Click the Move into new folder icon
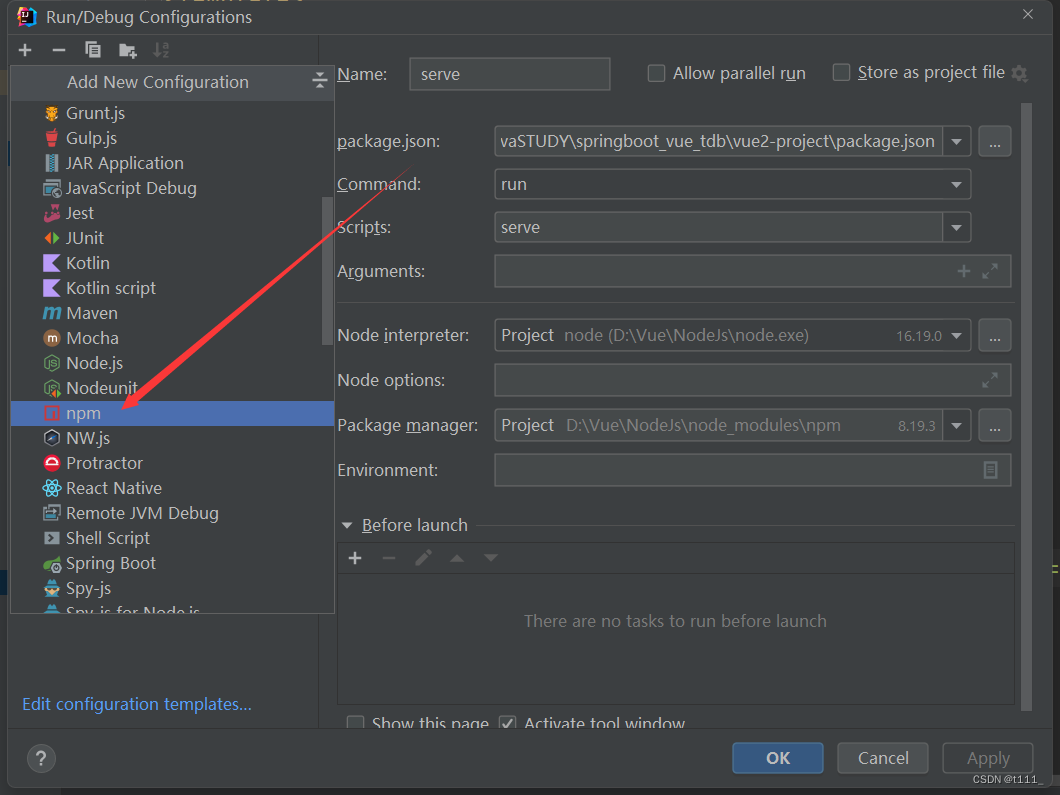 coord(127,50)
